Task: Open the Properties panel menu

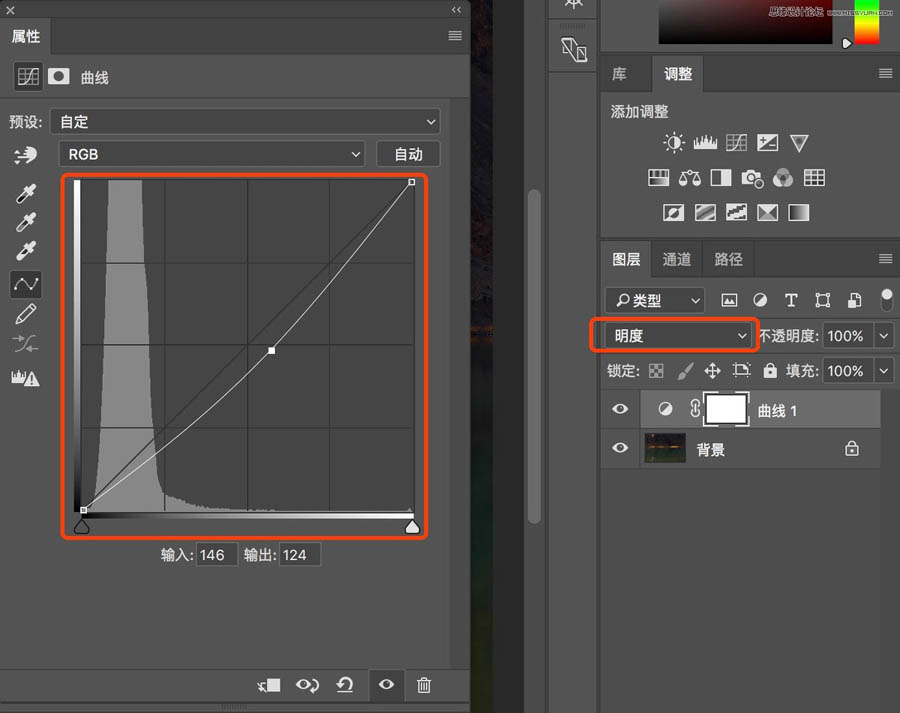Action: [455, 36]
